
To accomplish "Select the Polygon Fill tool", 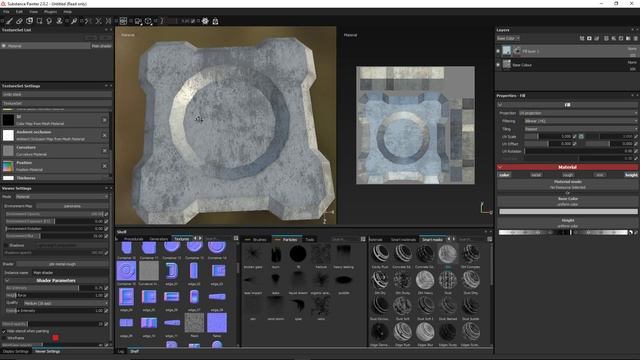I will 39,21.
